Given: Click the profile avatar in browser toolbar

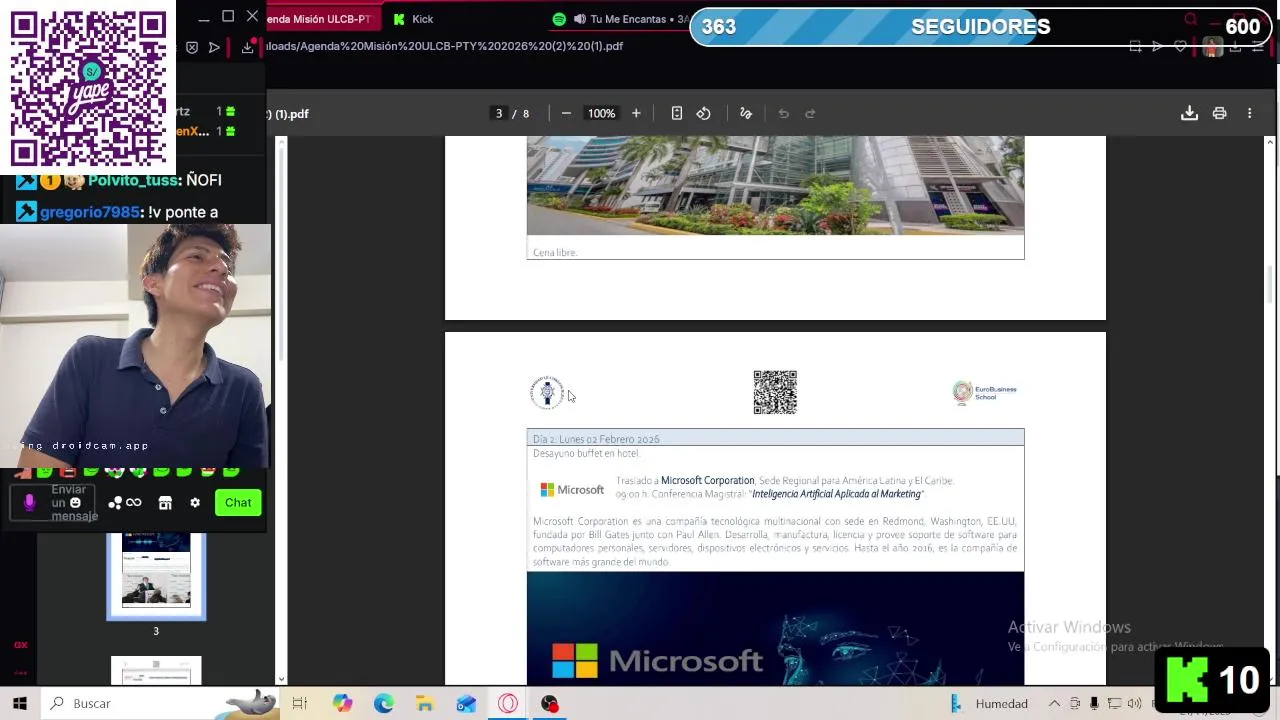Looking at the screenshot, I should [x=1212, y=46].
